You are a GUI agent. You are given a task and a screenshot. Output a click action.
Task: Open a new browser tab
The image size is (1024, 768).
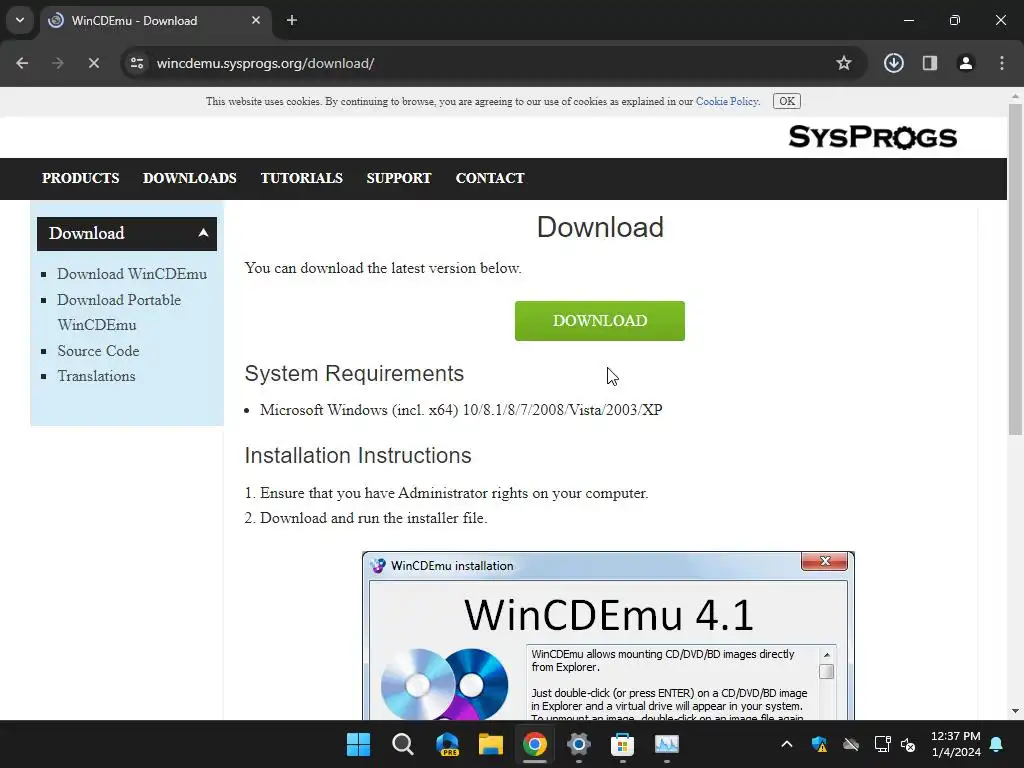292,20
